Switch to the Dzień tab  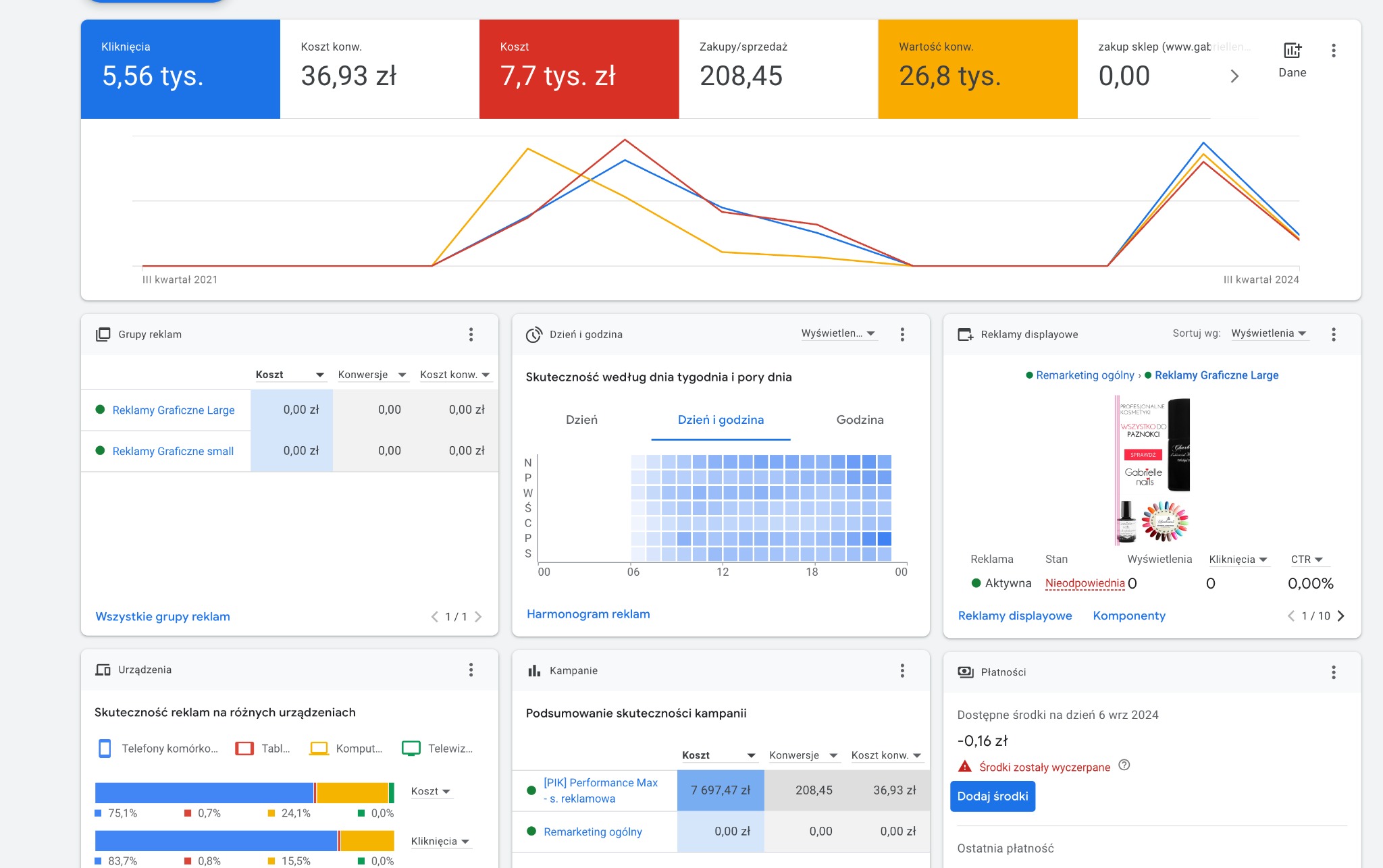point(582,419)
